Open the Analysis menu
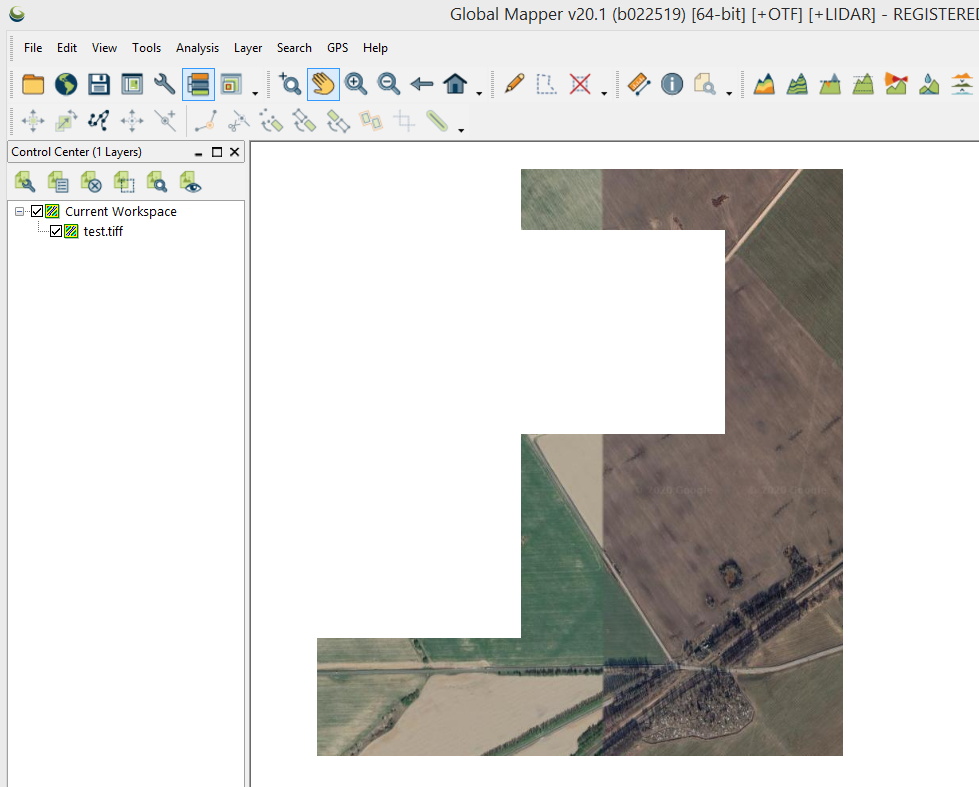 [197, 48]
